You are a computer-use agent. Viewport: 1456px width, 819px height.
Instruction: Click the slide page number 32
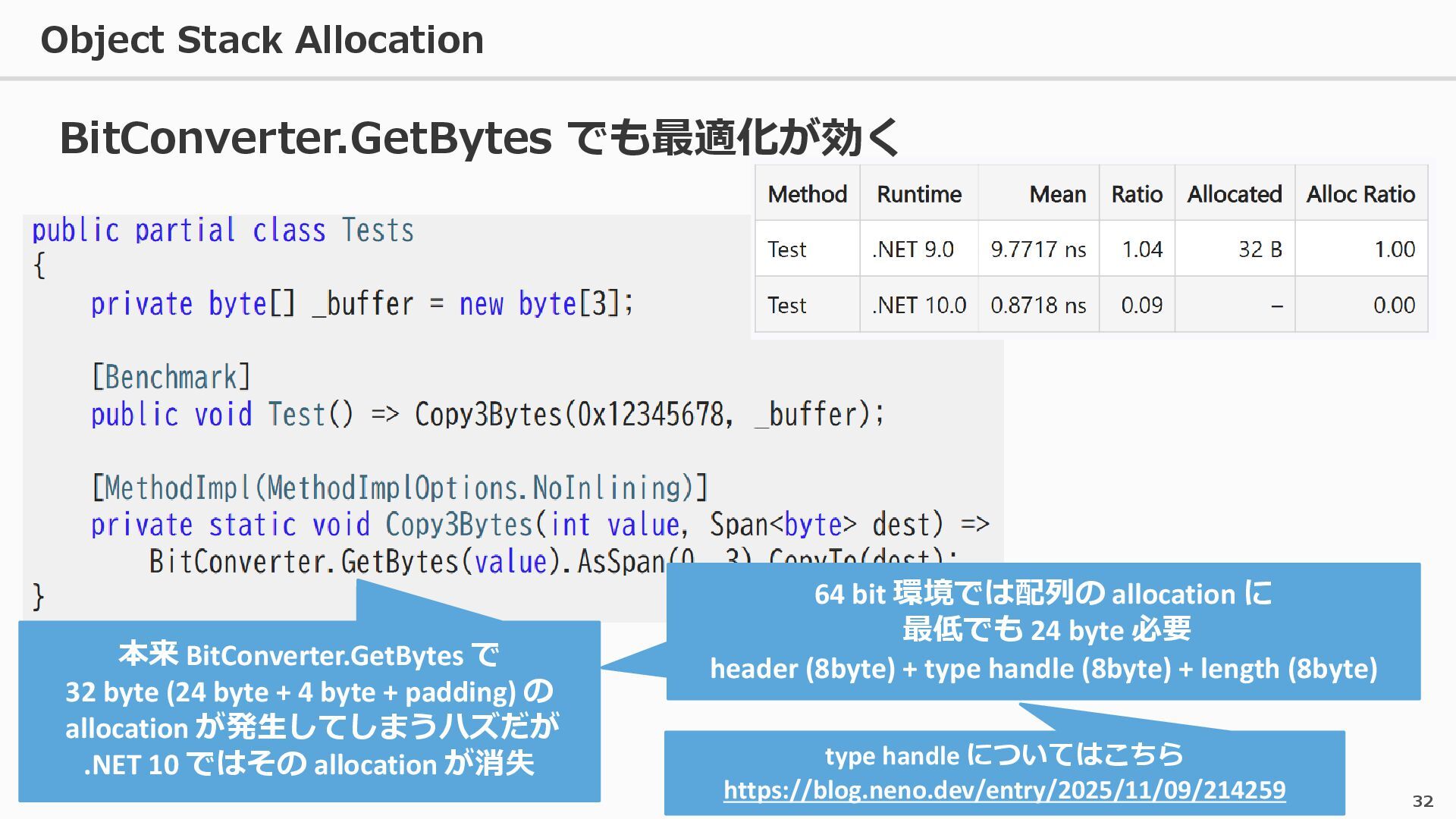point(1423,801)
